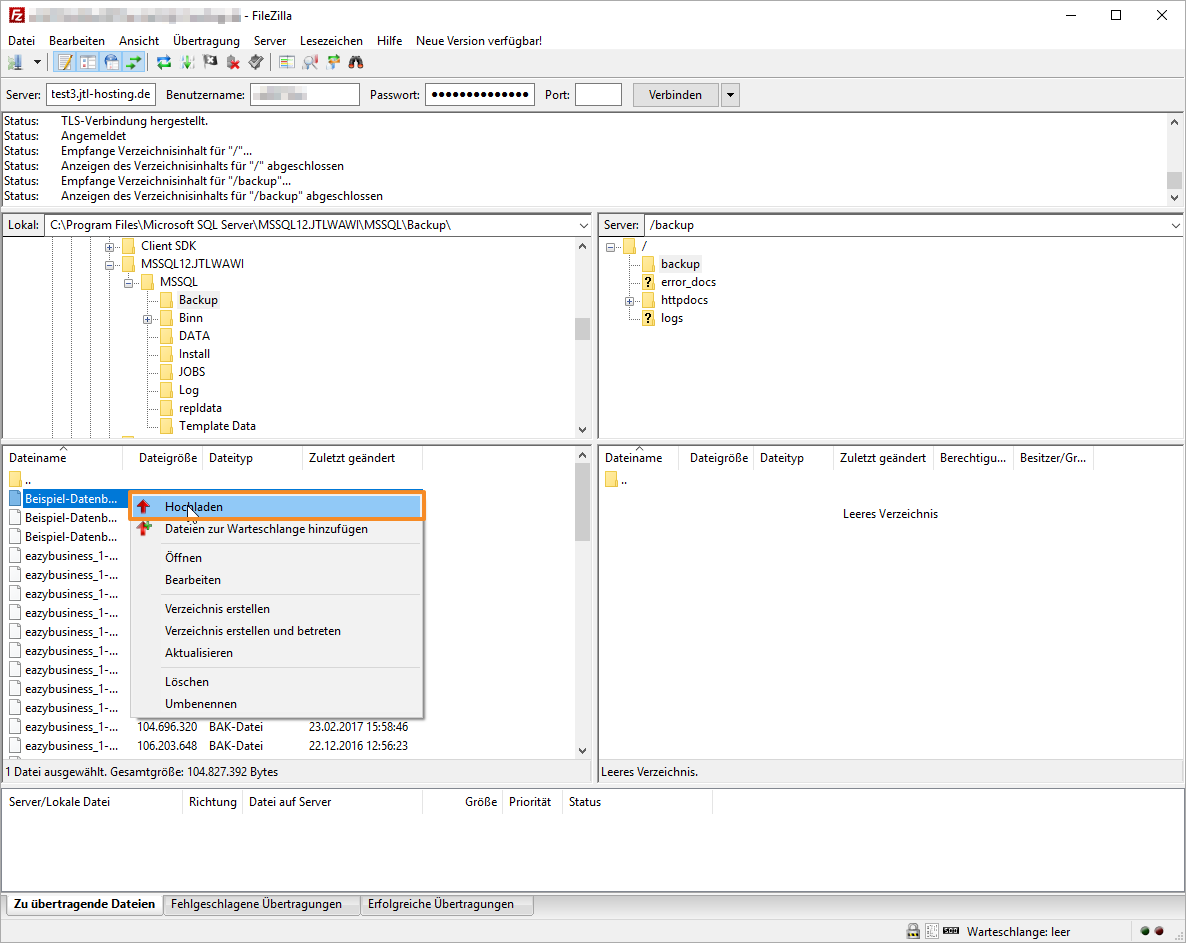Click the add-to-queue arrow icon in context menu
This screenshot has height=943, width=1186.
pos(144,529)
